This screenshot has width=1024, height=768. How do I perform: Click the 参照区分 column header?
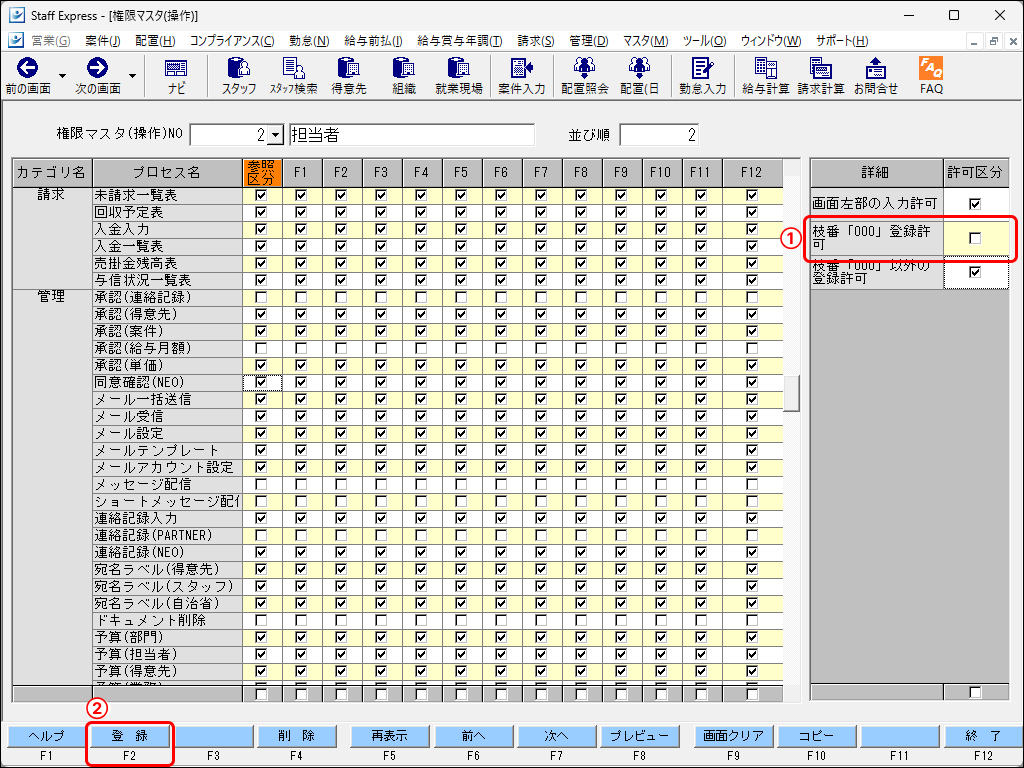click(x=261, y=172)
